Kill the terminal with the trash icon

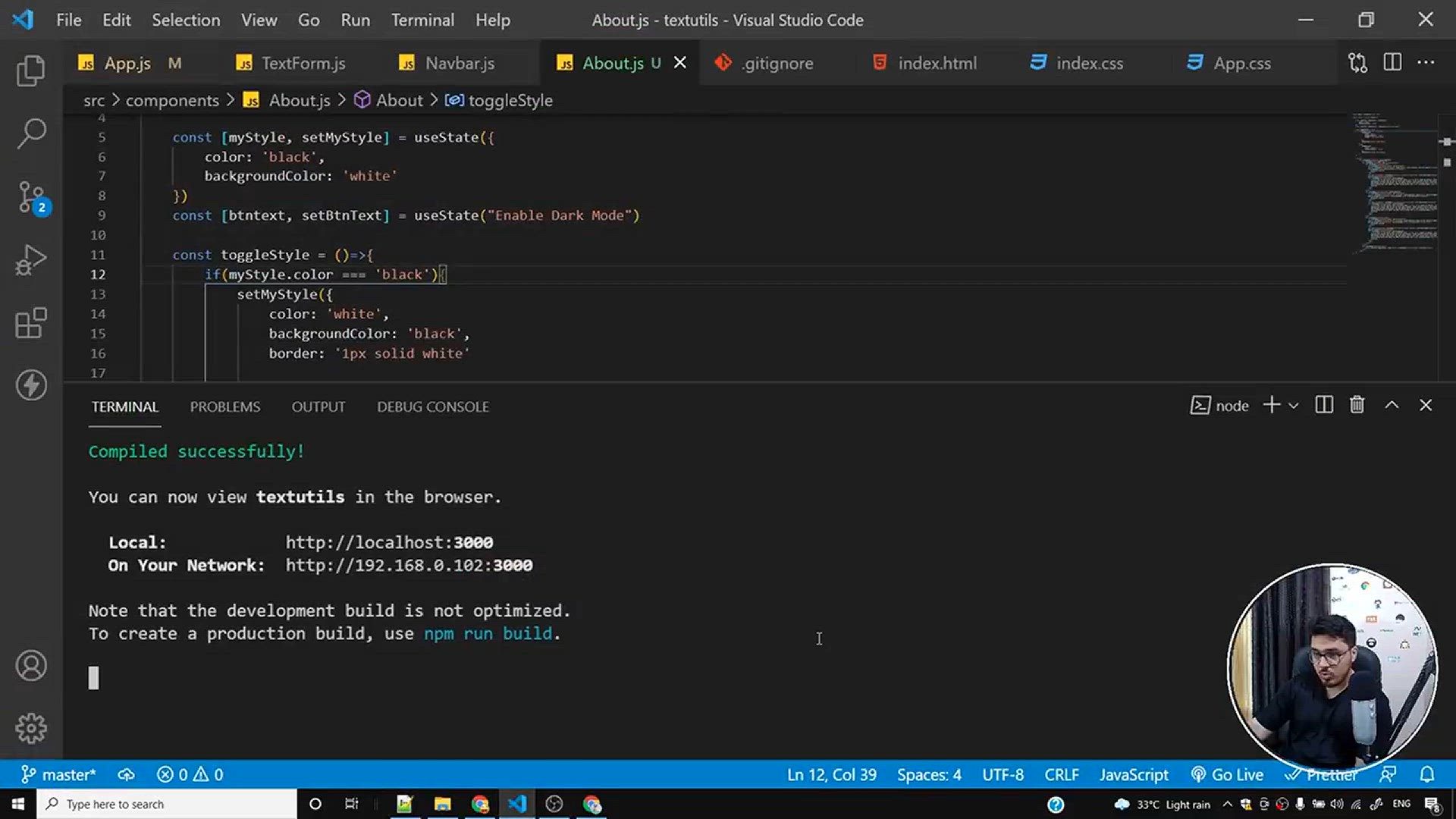[1357, 406]
